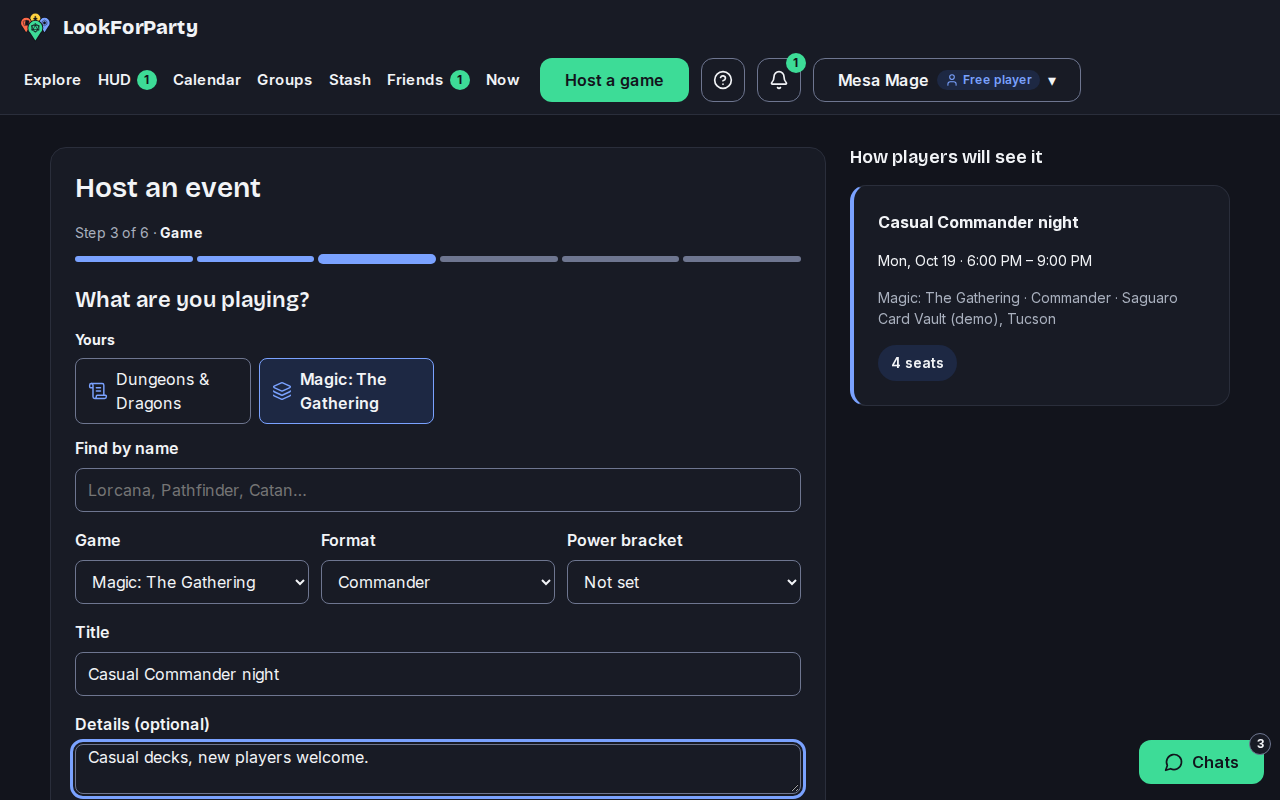The width and height of the screenshot is (1280, 800).
Task: Click the Details text area
Action: click(438, 769)
